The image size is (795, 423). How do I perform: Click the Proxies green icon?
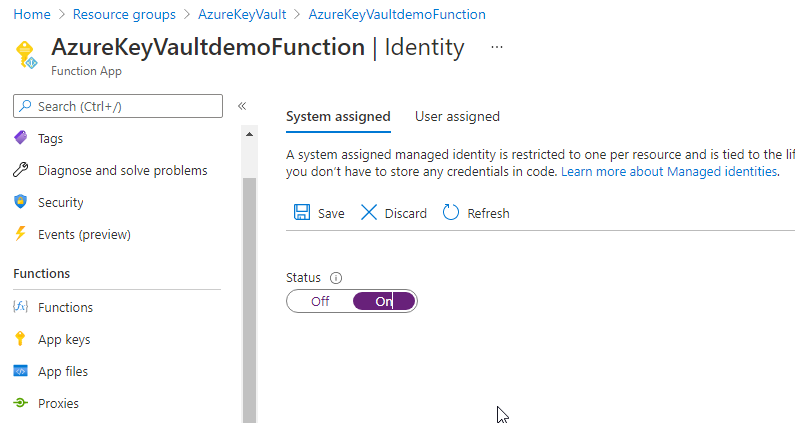(x=20, y=403)
